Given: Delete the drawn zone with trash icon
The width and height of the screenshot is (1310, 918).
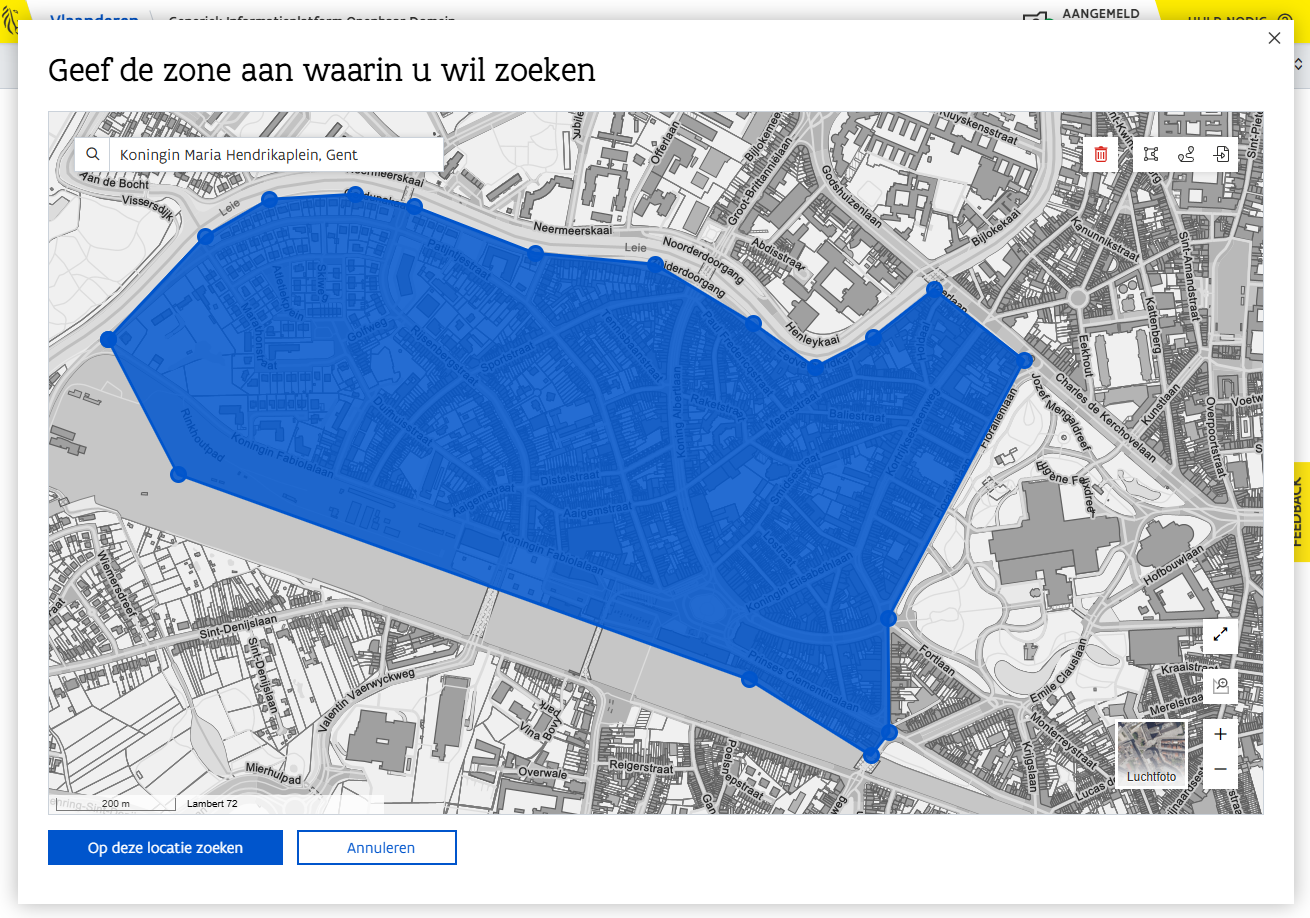Looking at the screenshot, I should tap(1101, 154).
